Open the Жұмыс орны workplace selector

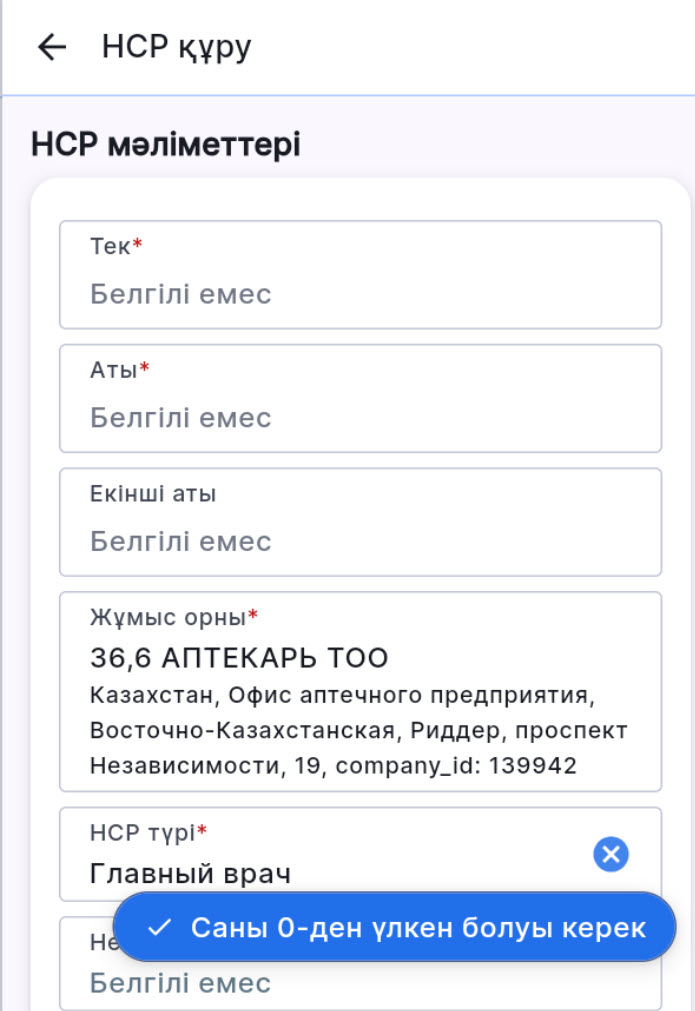[360, 690]
